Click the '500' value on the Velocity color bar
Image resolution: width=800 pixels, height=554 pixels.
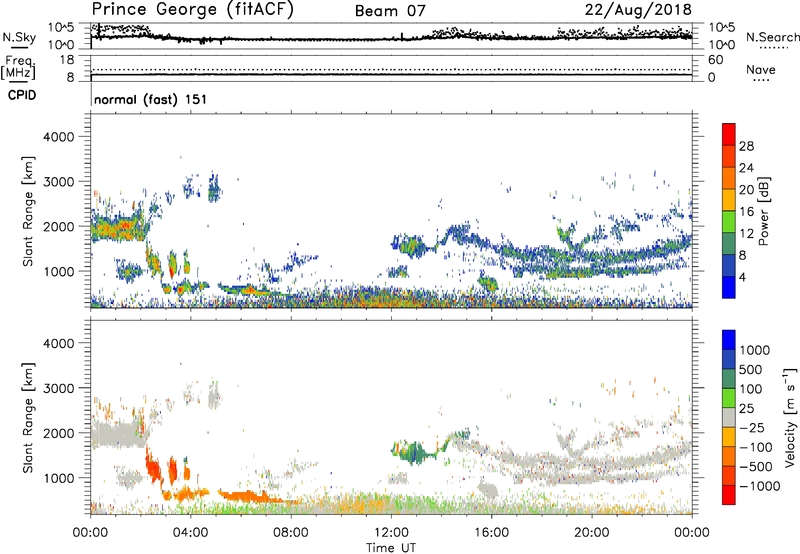coord(750,369)
